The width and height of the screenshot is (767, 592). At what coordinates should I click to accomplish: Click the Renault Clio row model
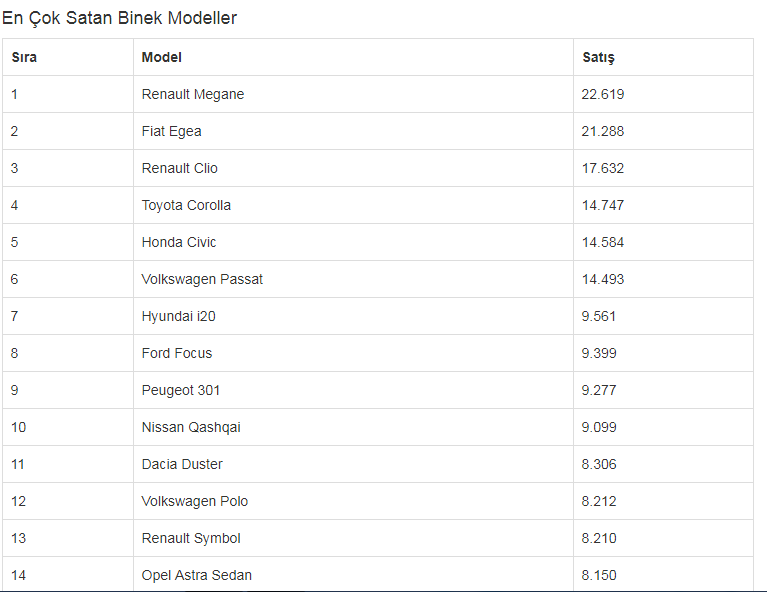point(180,168)
